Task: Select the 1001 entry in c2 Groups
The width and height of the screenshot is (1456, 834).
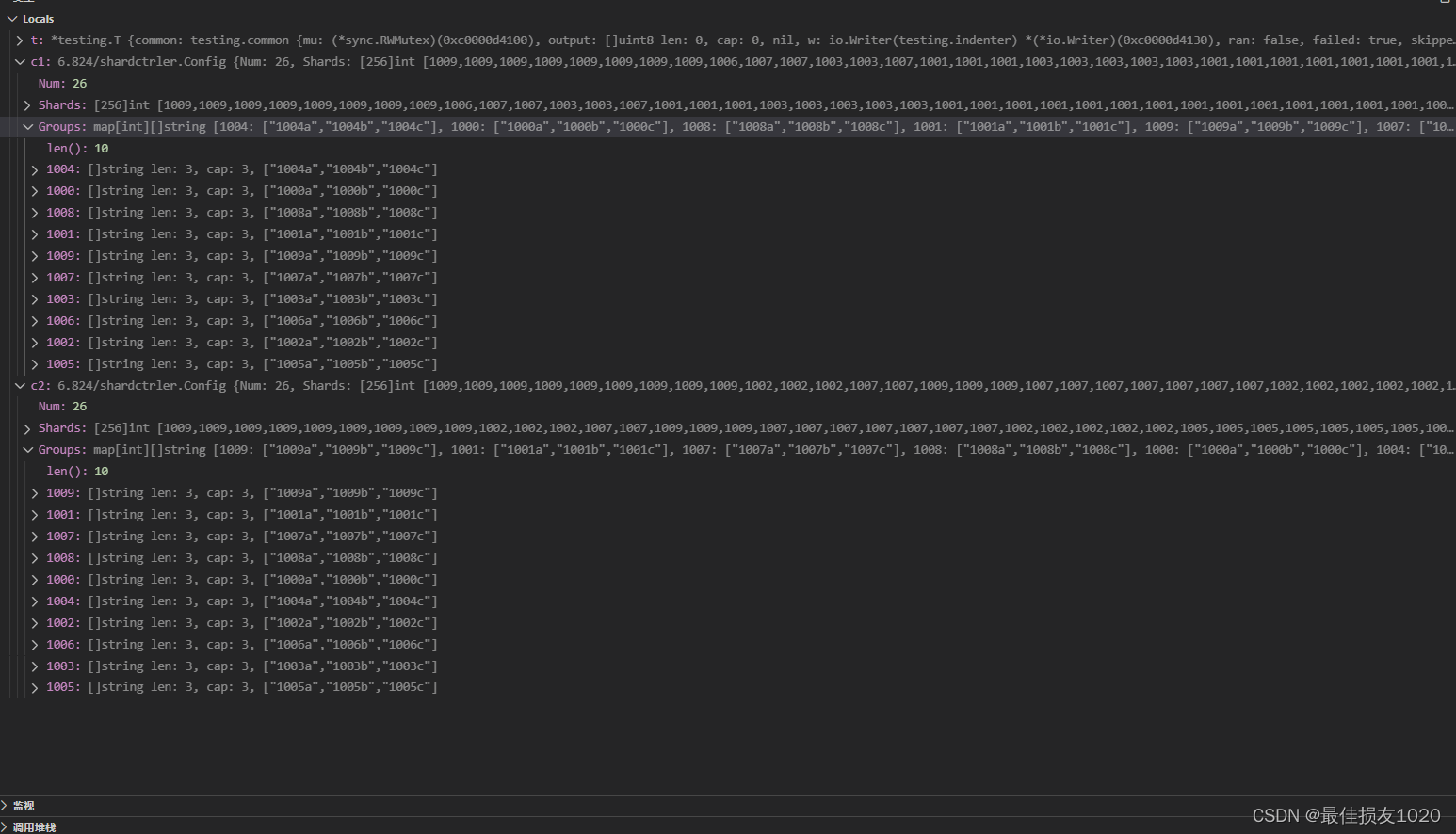Action: 728,515
